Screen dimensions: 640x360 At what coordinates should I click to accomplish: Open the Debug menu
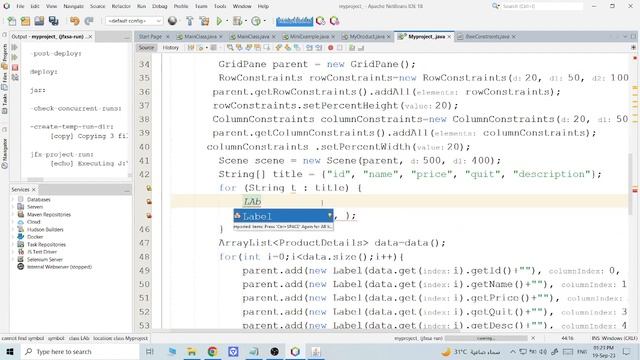click(x=160, y=7)
